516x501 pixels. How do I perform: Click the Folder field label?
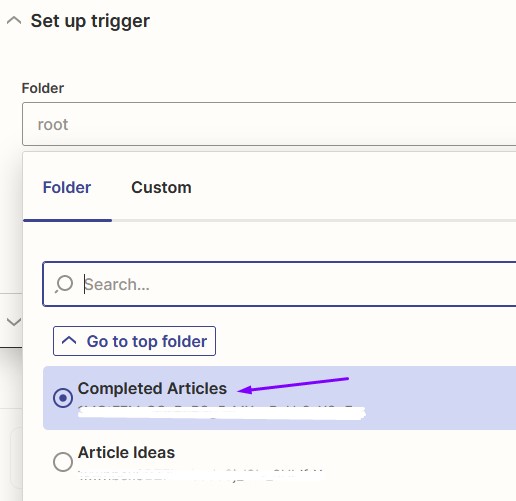[x=43, y=88]
